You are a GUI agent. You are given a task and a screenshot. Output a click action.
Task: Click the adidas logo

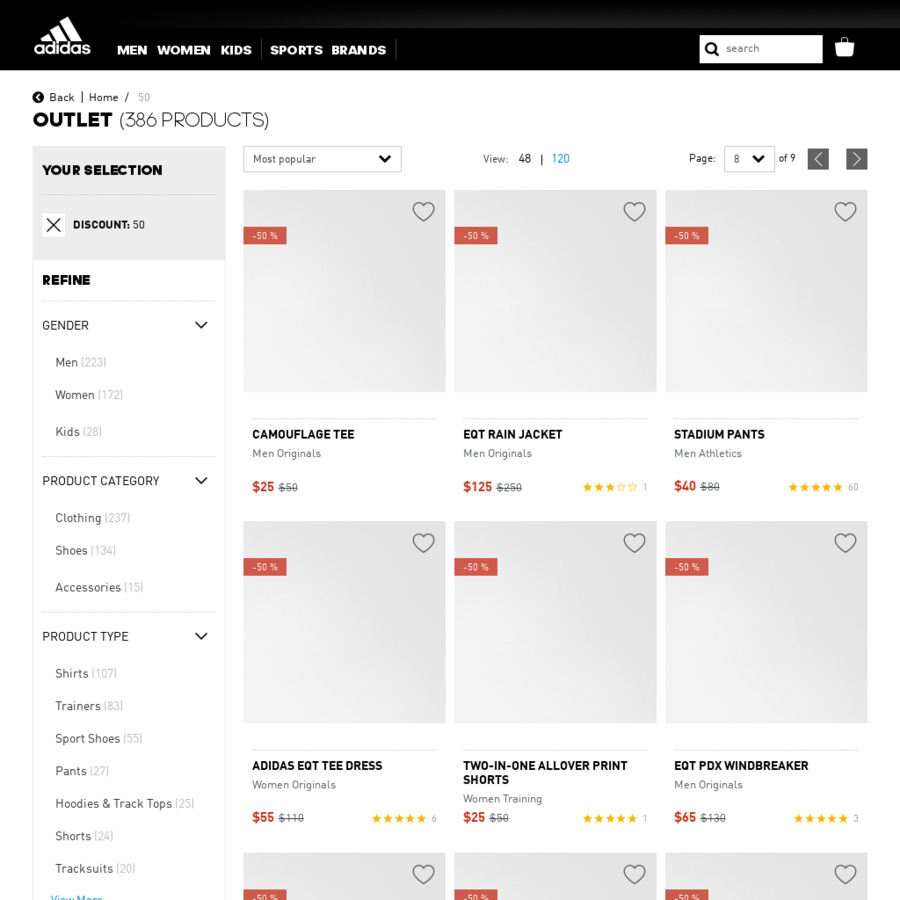coord(62,36)
